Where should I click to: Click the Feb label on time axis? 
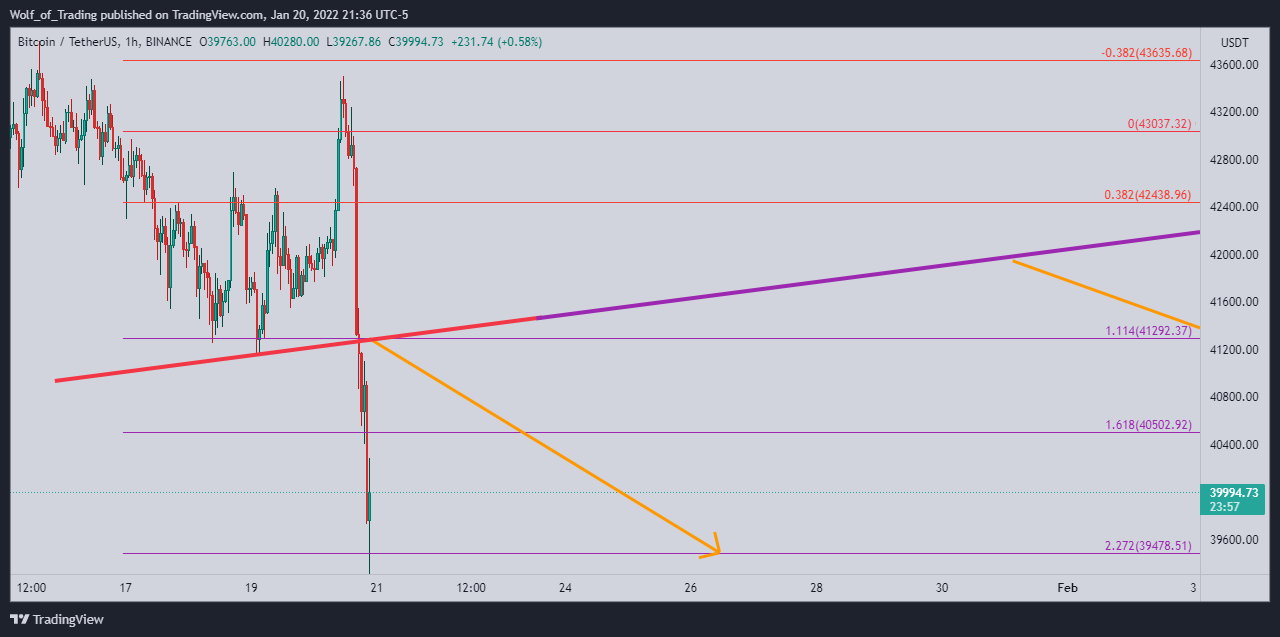pos(1067,588)
